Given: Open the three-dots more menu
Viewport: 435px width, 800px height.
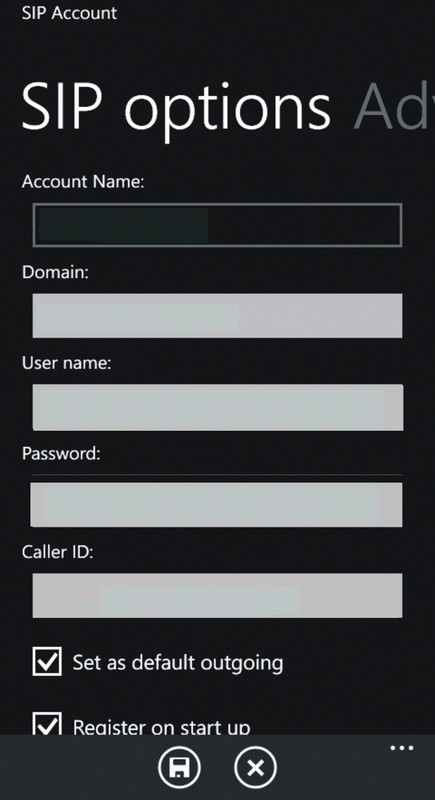Looking at the screenshot, I should (x=402, y=748).
